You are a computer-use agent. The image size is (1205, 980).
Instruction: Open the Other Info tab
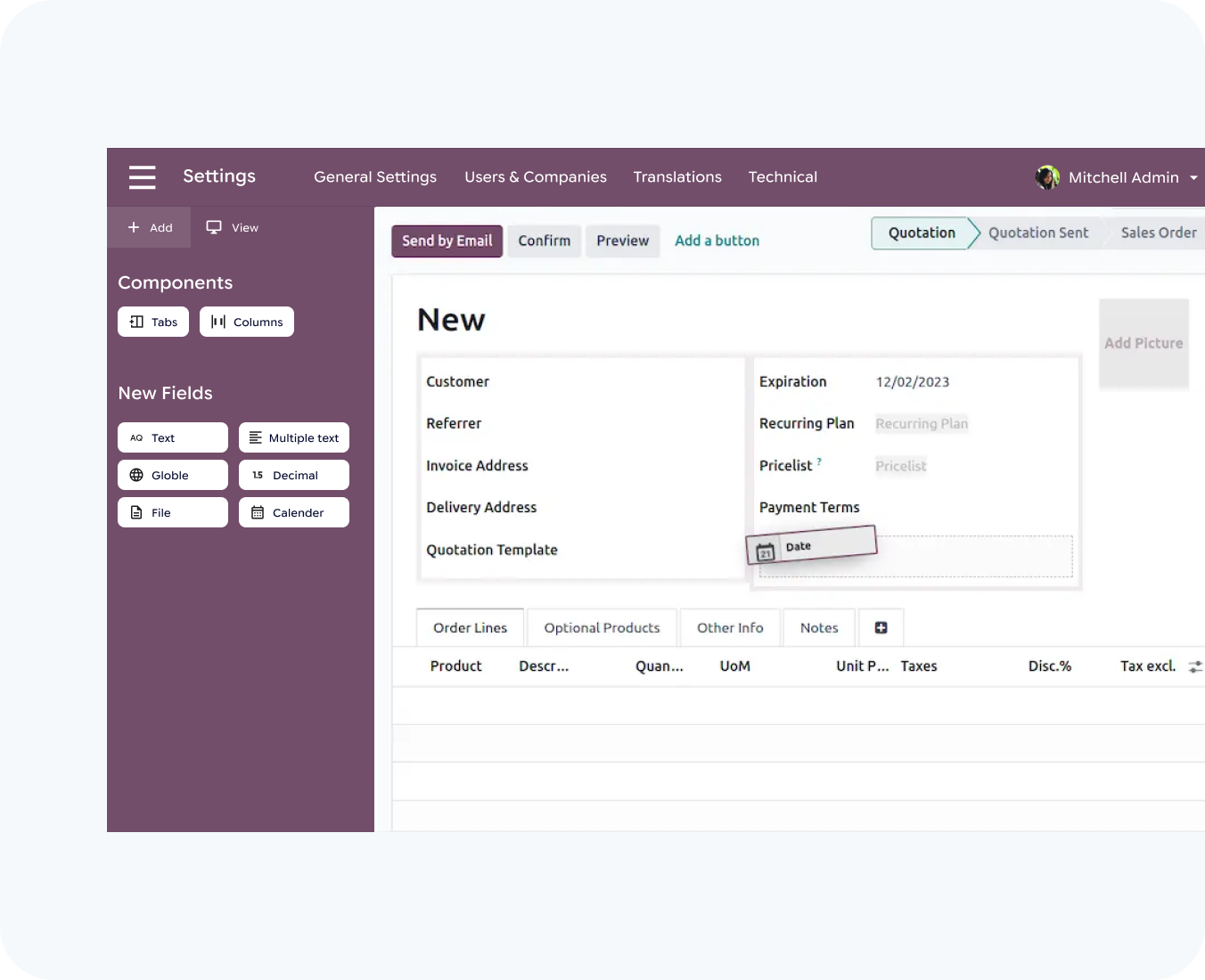click(x=730, y=627)
